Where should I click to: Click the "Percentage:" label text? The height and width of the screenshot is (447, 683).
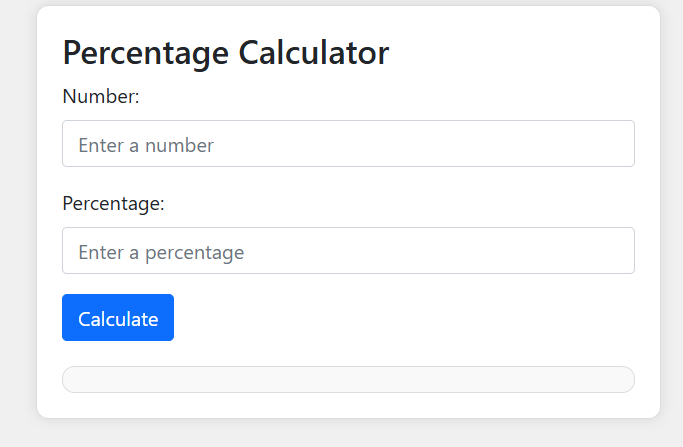pos(113,204)
